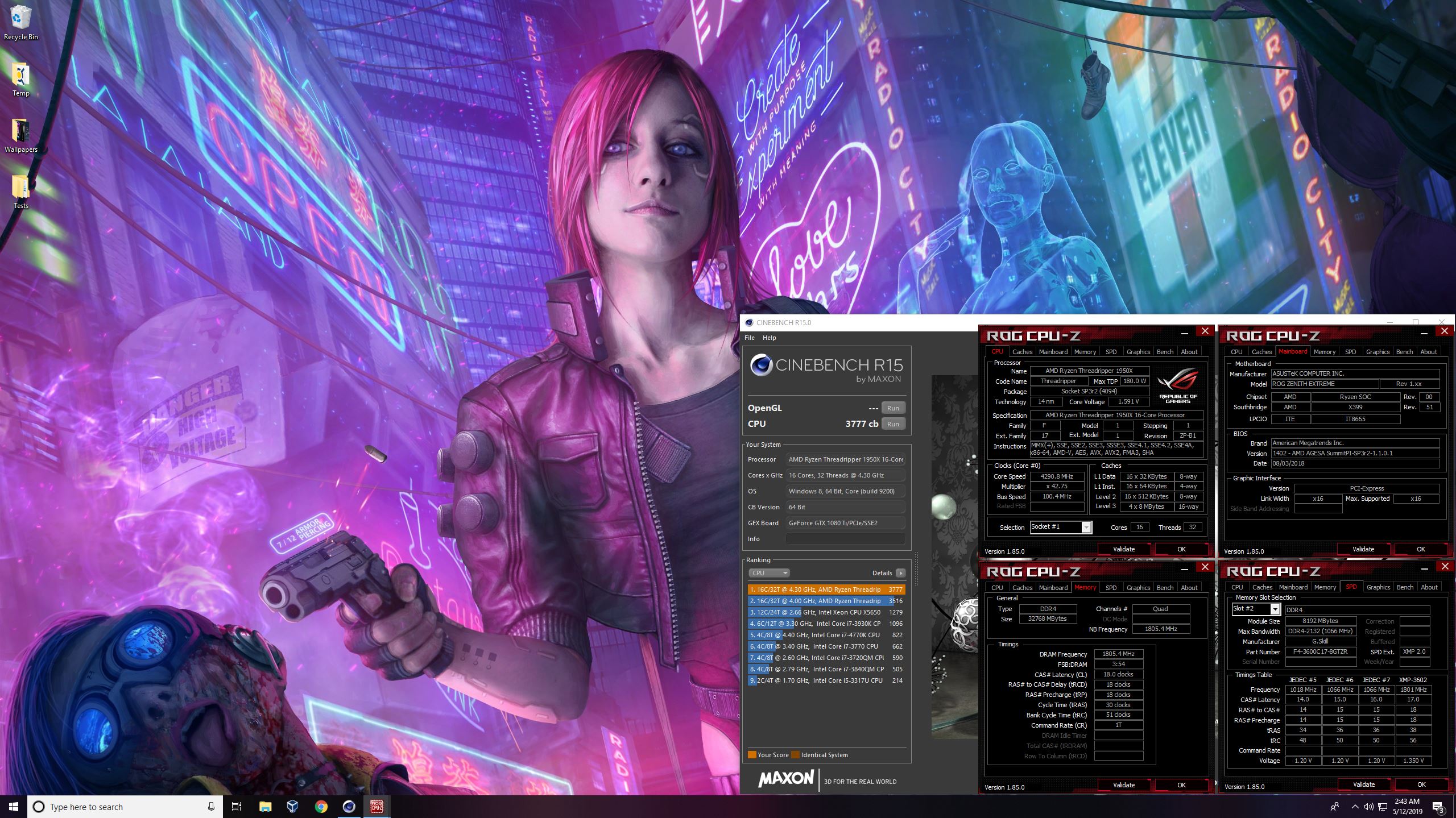Click the Cinebench window title icon

tap(749, 322)
